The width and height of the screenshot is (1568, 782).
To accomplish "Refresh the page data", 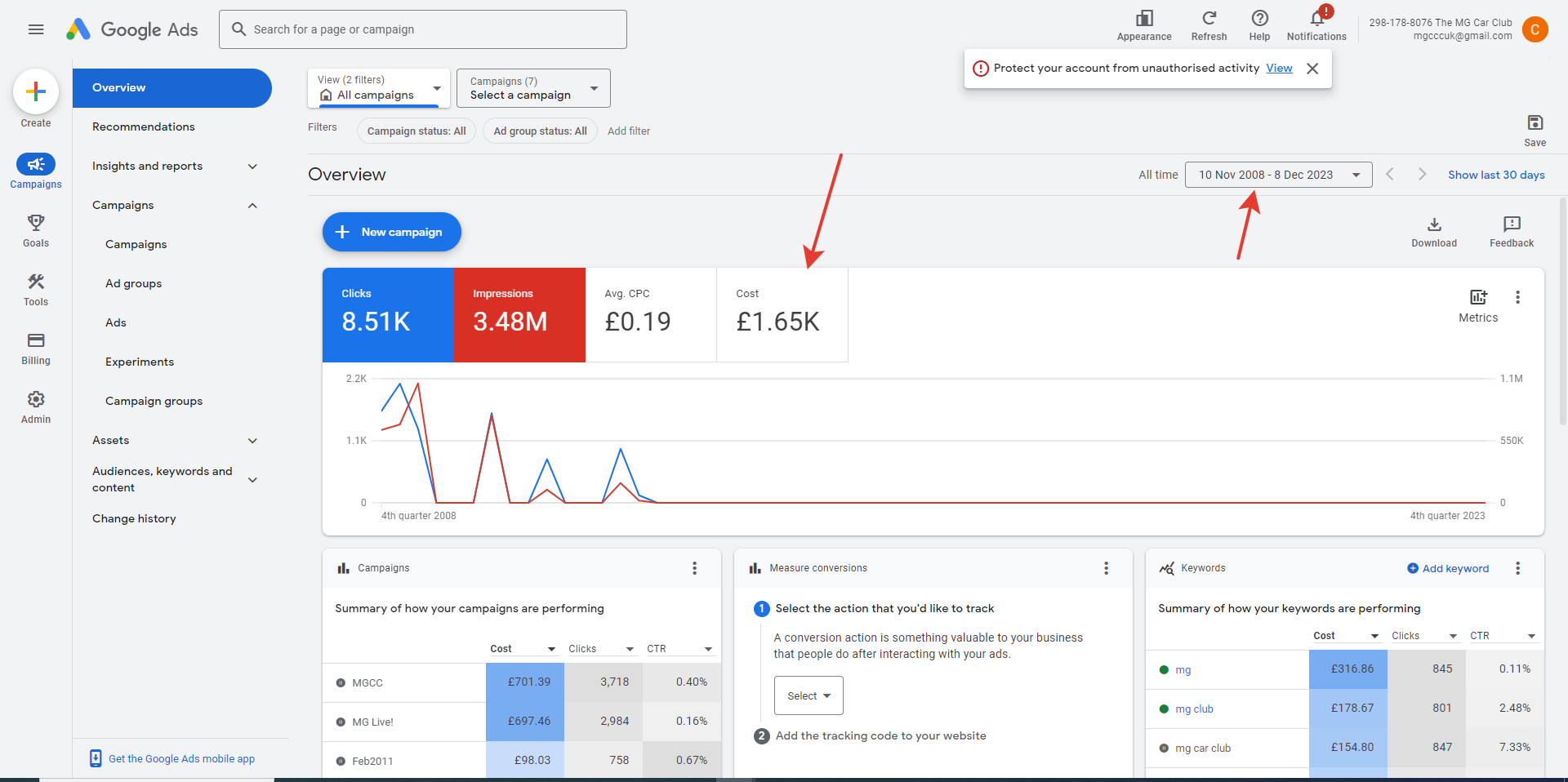I will (x=1209, y=25).
